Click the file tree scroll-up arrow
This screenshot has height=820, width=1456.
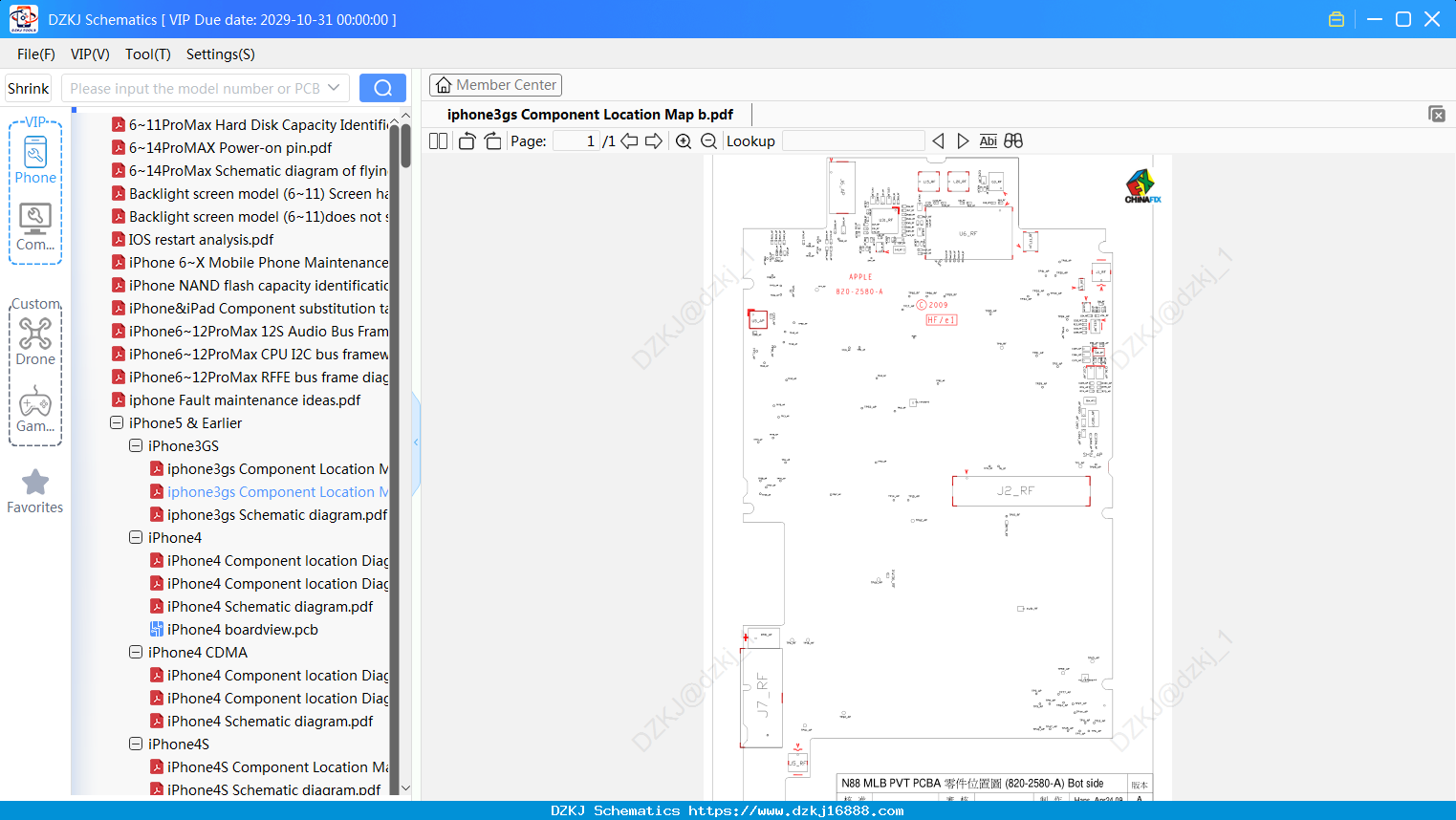(x=405, y=117)
